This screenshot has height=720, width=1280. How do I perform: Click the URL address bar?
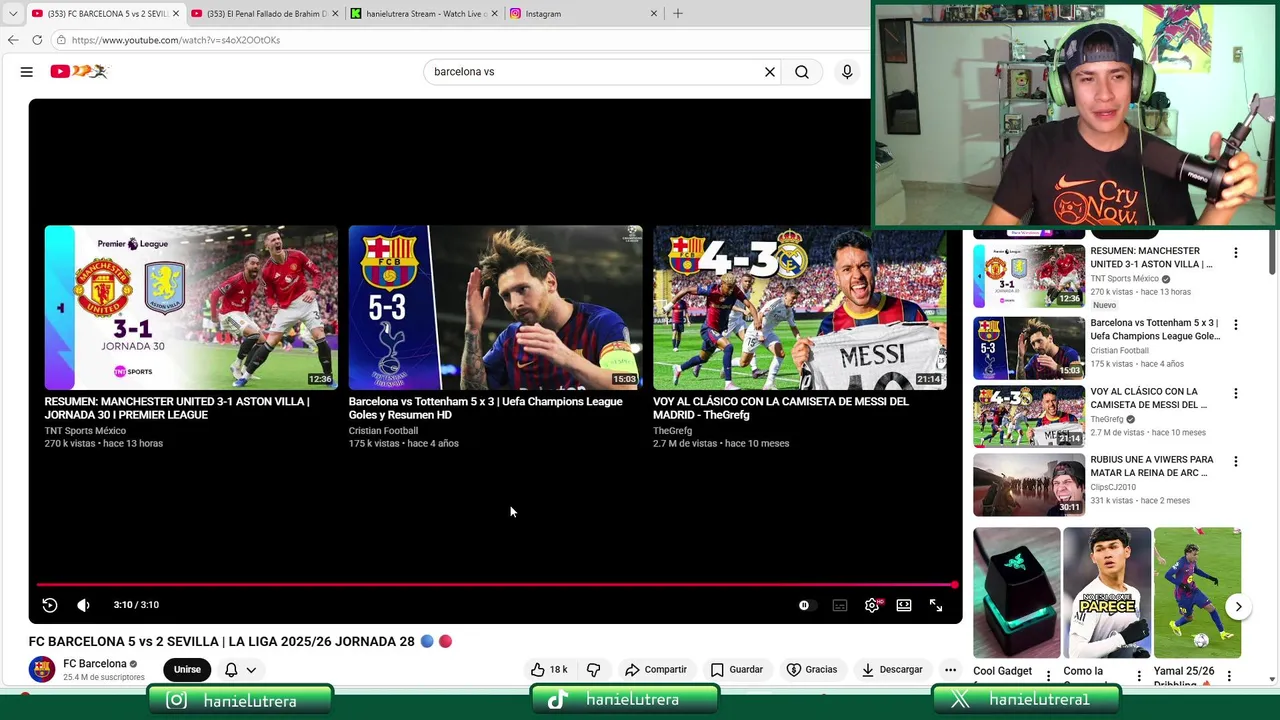[x=460, y=40]
